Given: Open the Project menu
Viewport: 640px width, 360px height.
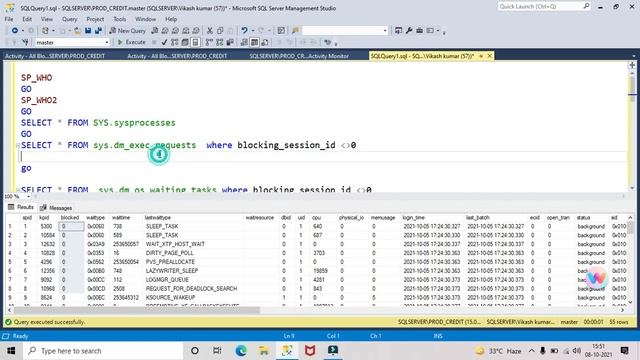Looking at the screenshot, I should pyautogui.click(x=95, y=19).
